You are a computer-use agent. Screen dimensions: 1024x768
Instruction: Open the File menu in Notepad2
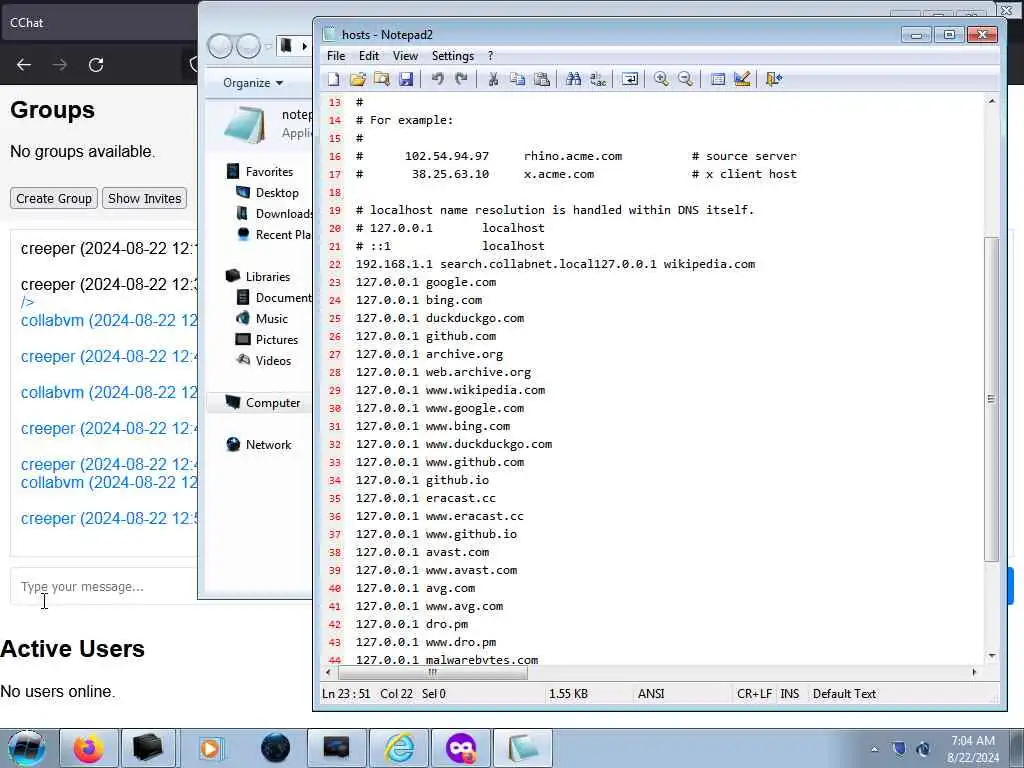(336, 56)
